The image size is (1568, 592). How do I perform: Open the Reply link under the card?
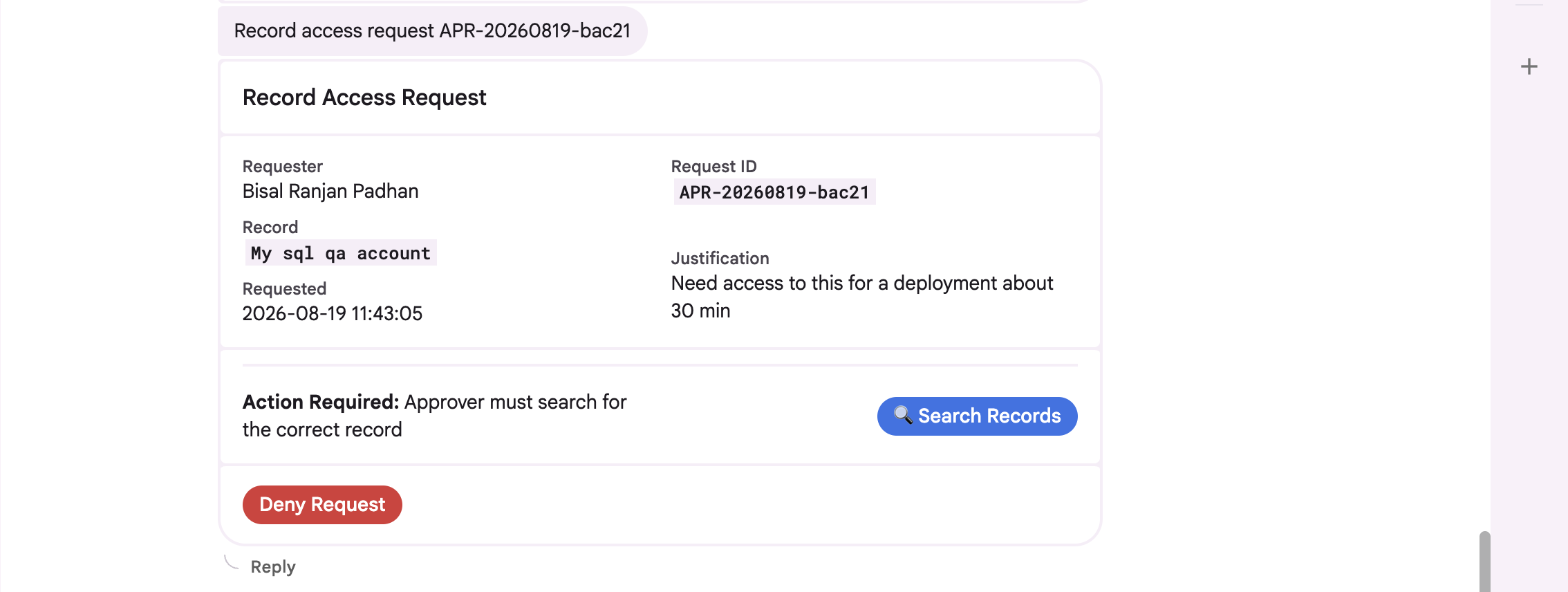point(273,567)
